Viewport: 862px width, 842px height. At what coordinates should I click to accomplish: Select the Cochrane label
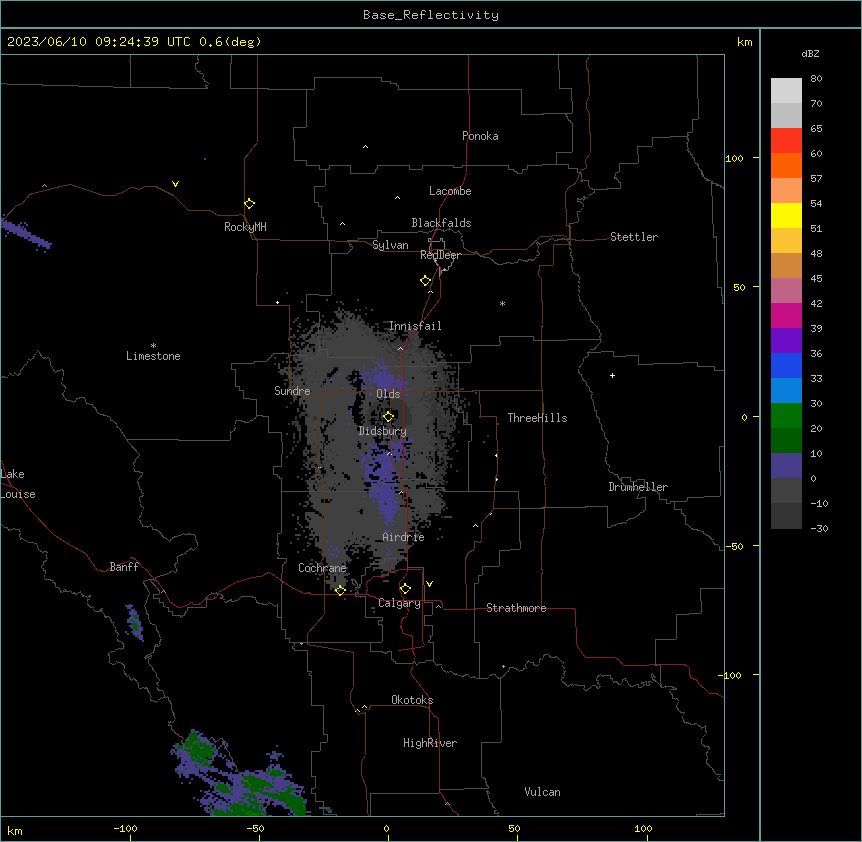322,568
